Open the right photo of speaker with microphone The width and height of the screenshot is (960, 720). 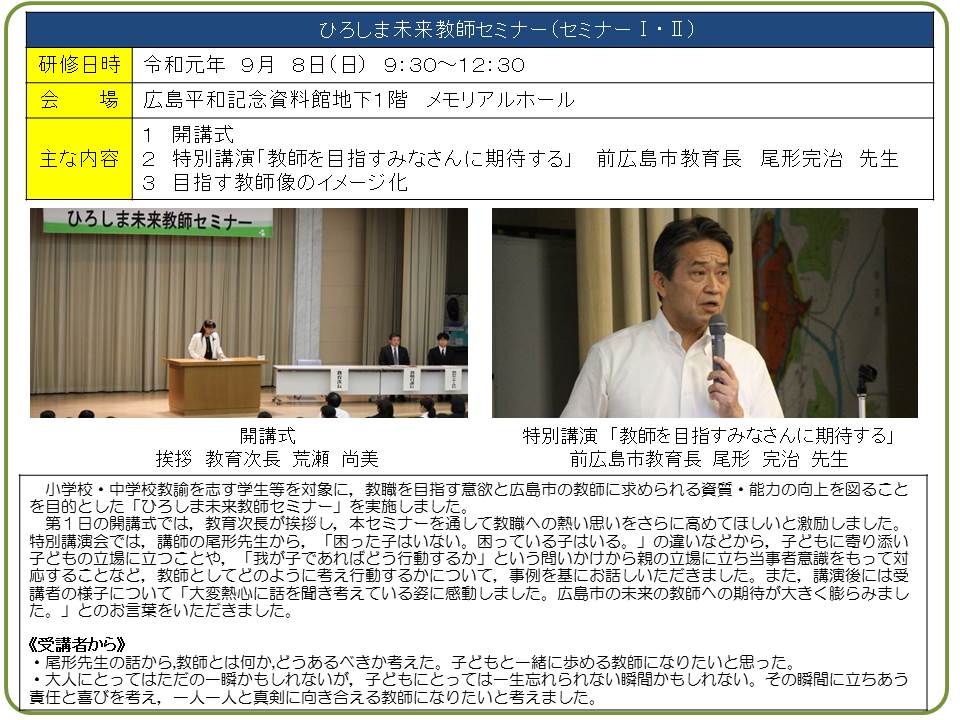pyautogui.click(x=704, y=313)
